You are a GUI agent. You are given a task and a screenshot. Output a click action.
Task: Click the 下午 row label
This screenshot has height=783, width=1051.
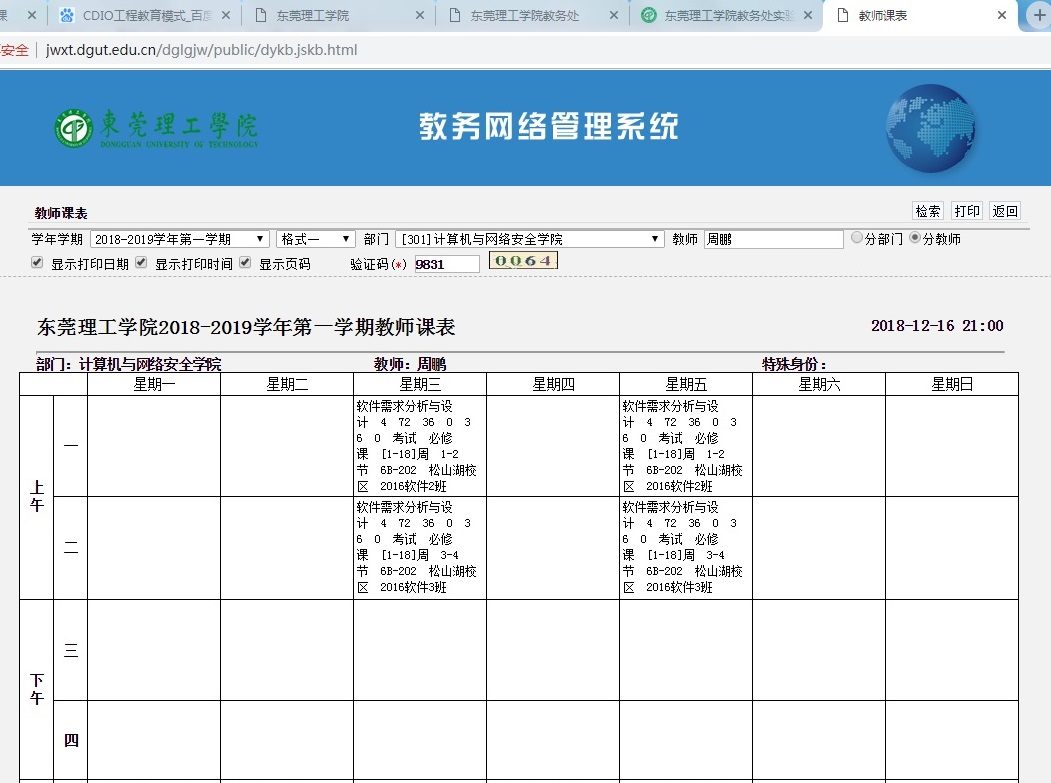(37, 690)
